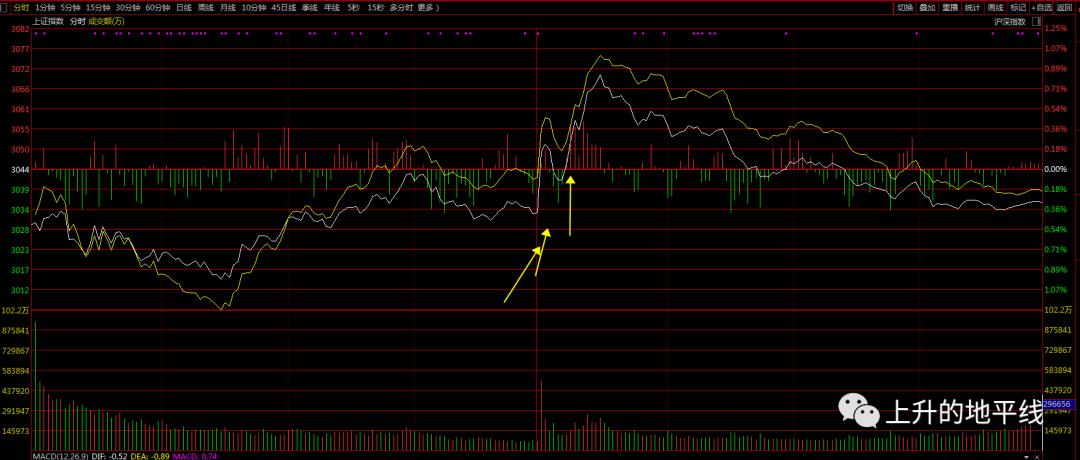Click the 重播 replay button
This screenshot has width=1080, height=460.
(950, 8)
